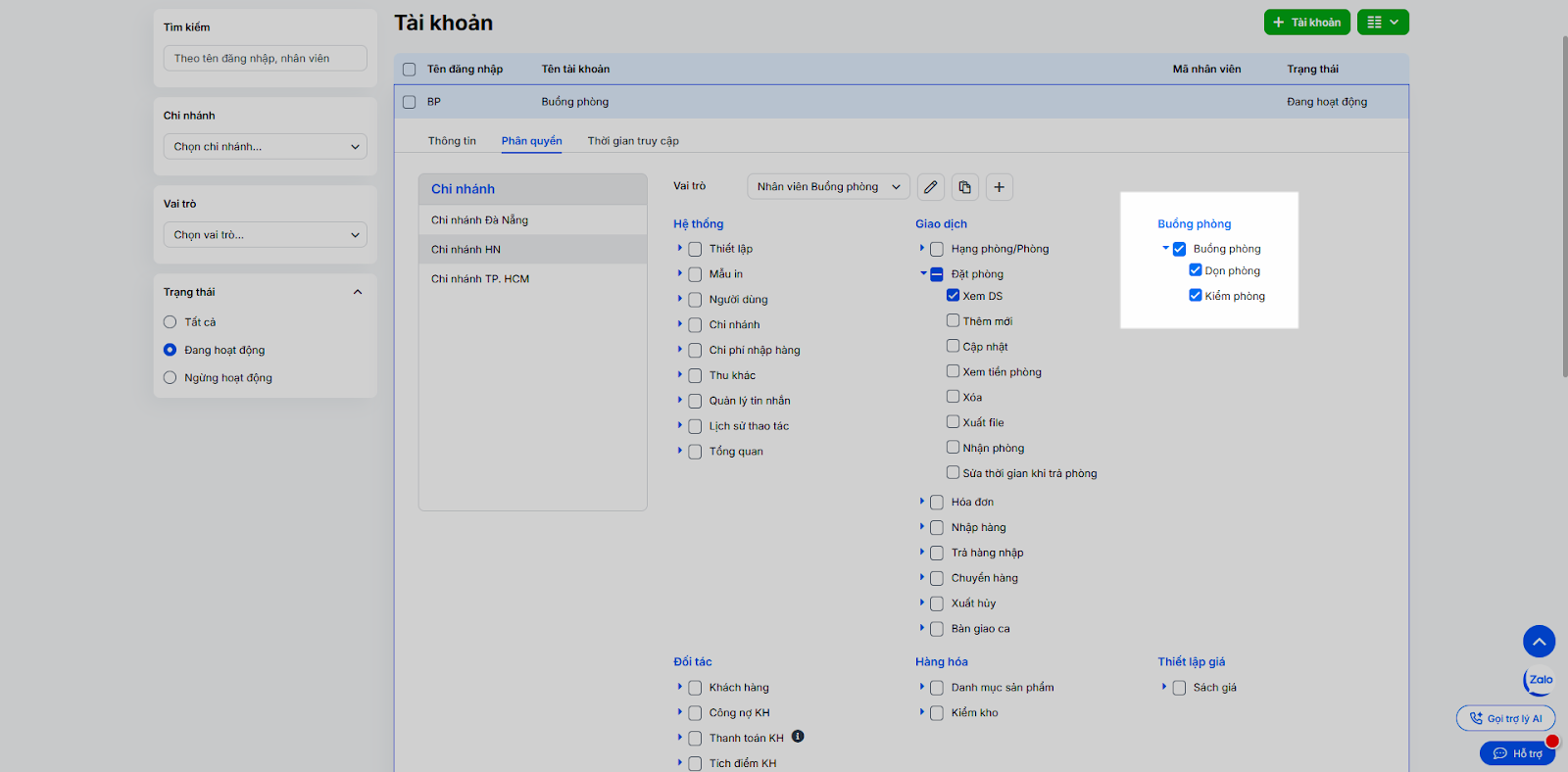
Task: Click the search by login name field
Action: [x=265, y=59]
